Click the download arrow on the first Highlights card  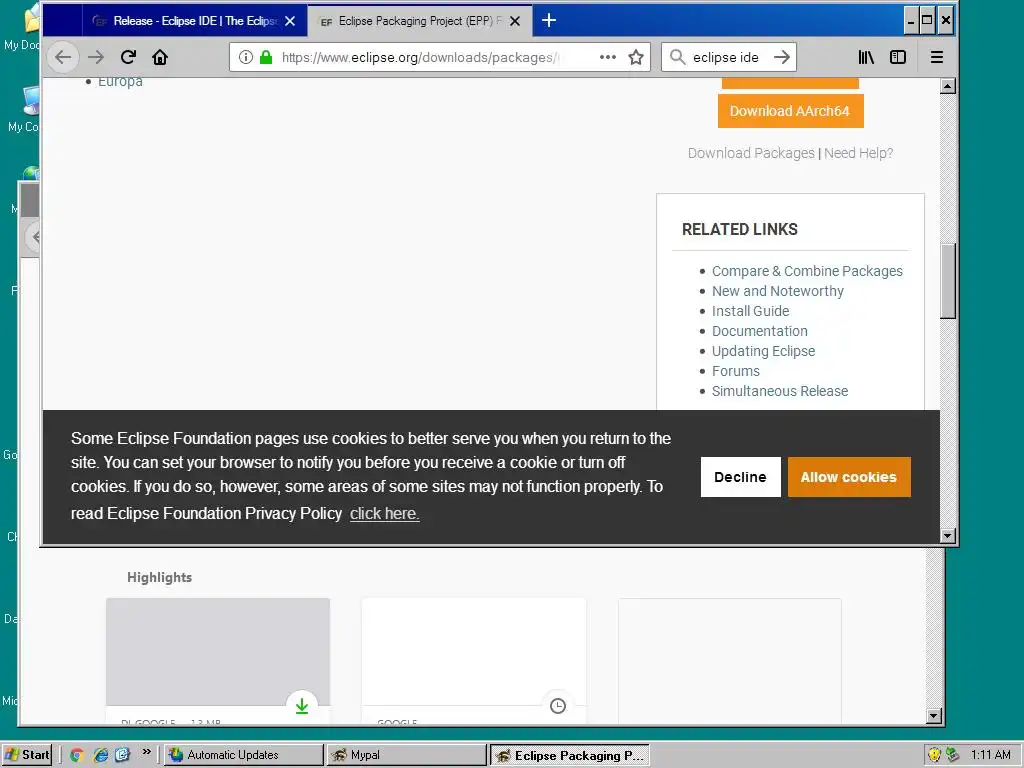point(302,705)
